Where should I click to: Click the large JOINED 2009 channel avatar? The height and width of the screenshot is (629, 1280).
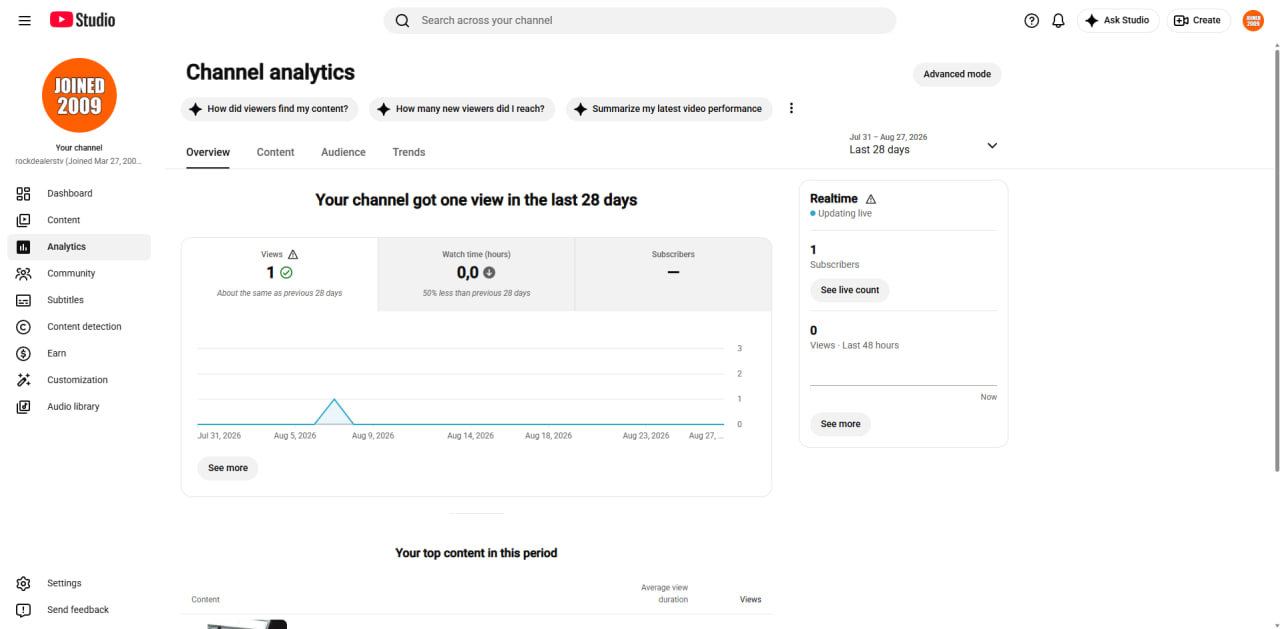(x=79, y=96)
